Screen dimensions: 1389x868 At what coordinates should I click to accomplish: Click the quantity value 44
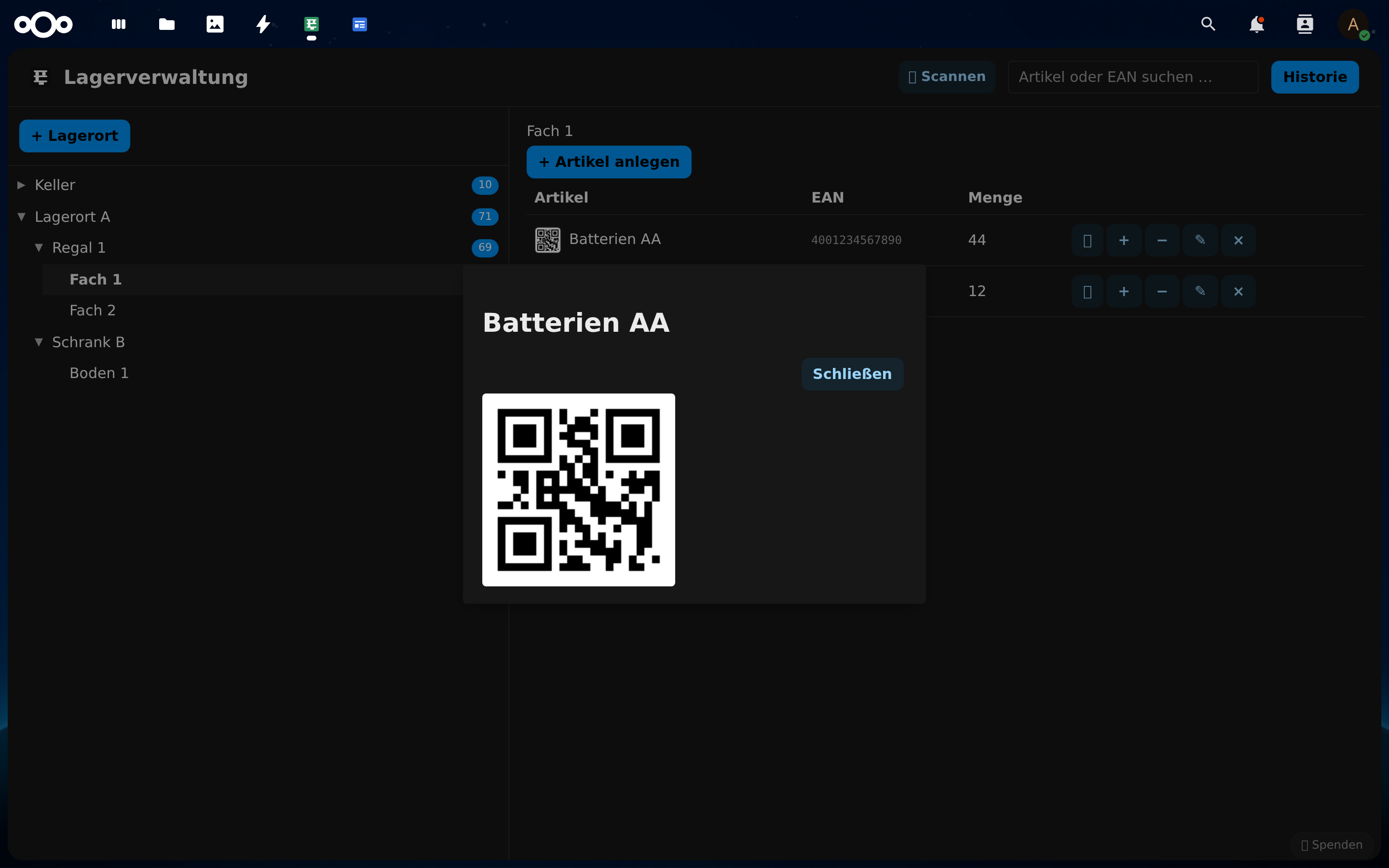pos(976,240)
